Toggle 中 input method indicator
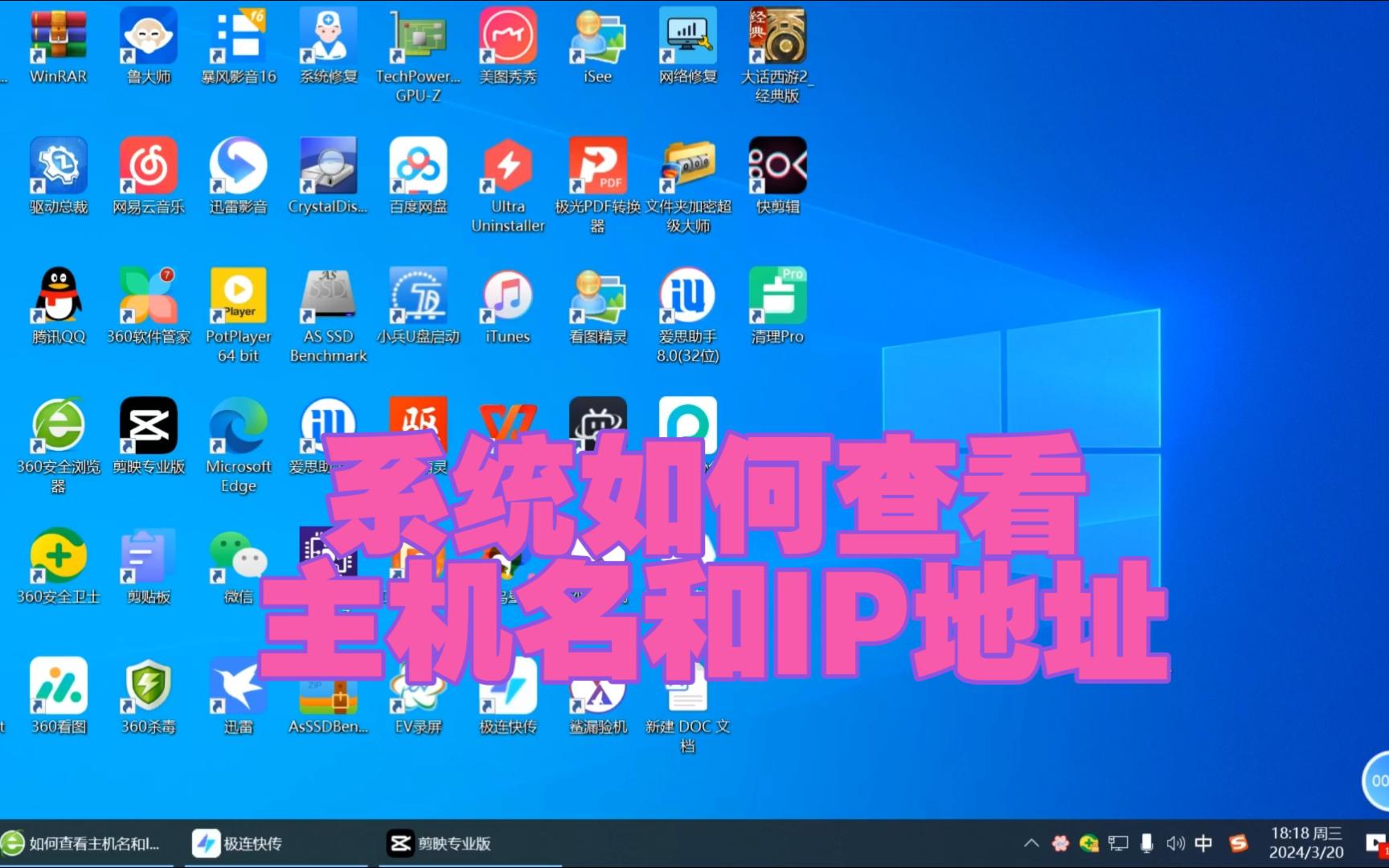Viewport: 1389px width, 868px height. tap(1203, 843)
